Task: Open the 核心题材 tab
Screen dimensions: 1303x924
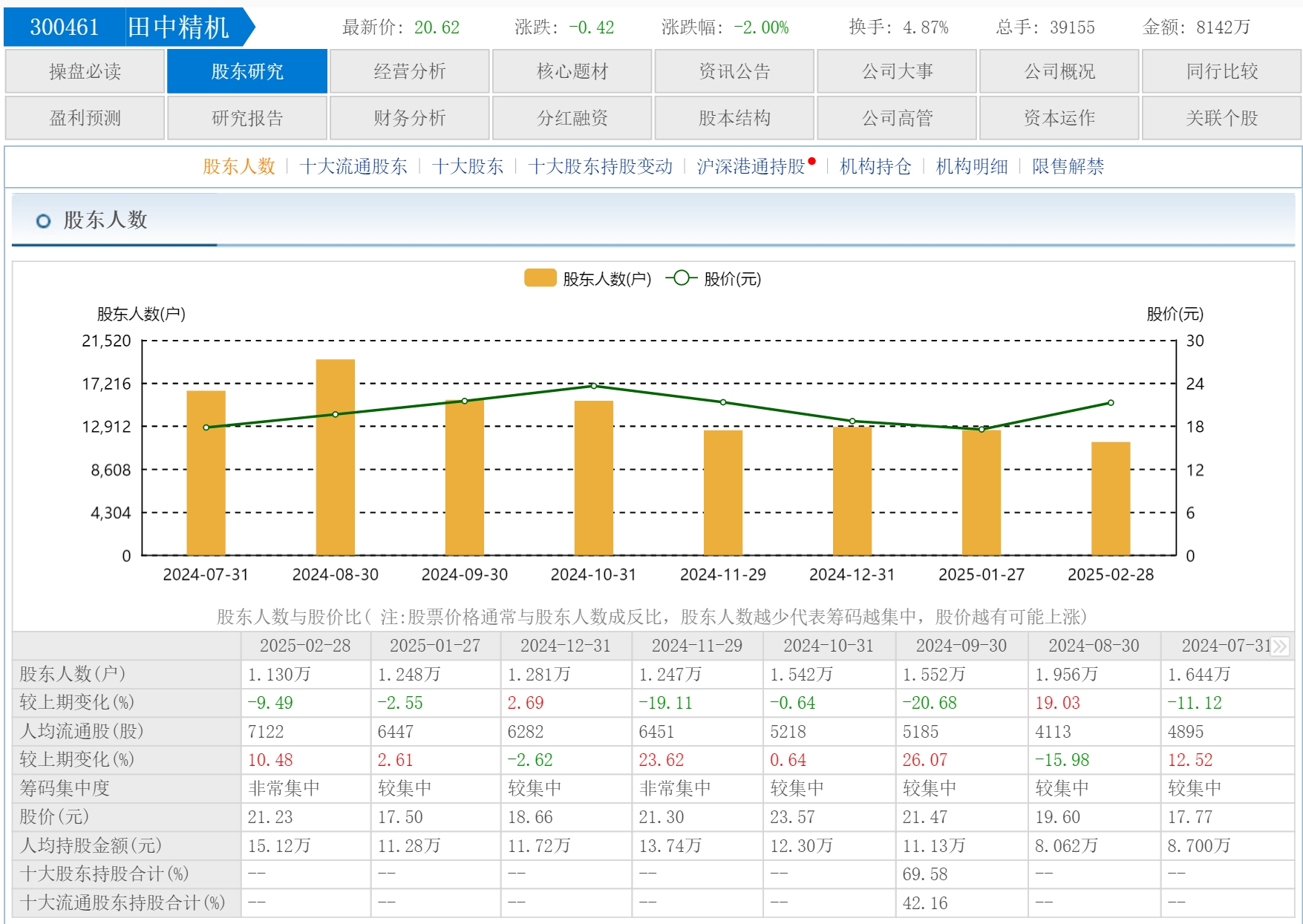Action: (572, 71)
